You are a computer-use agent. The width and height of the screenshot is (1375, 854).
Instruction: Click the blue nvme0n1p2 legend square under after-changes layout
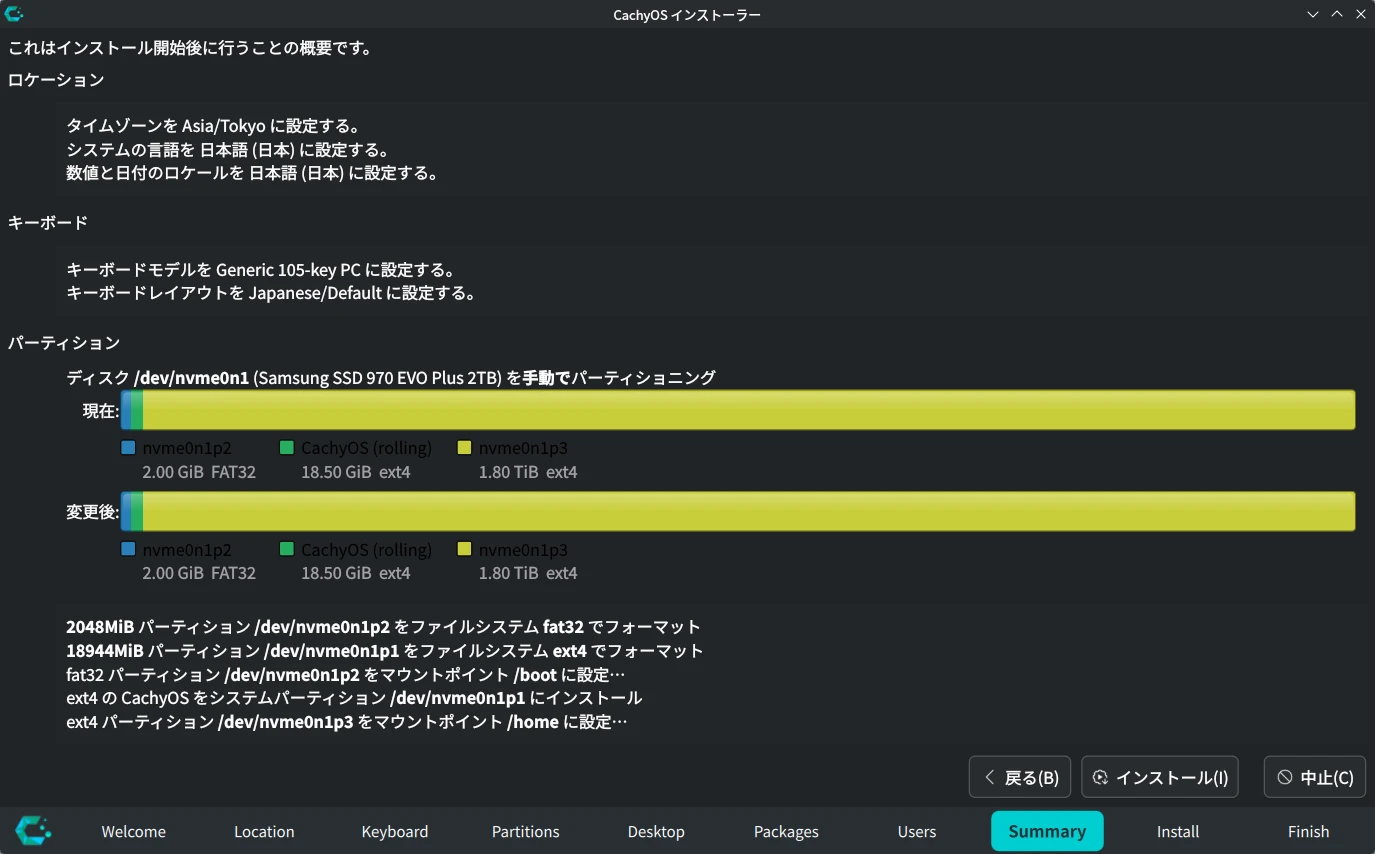click(x=128, y=549)
